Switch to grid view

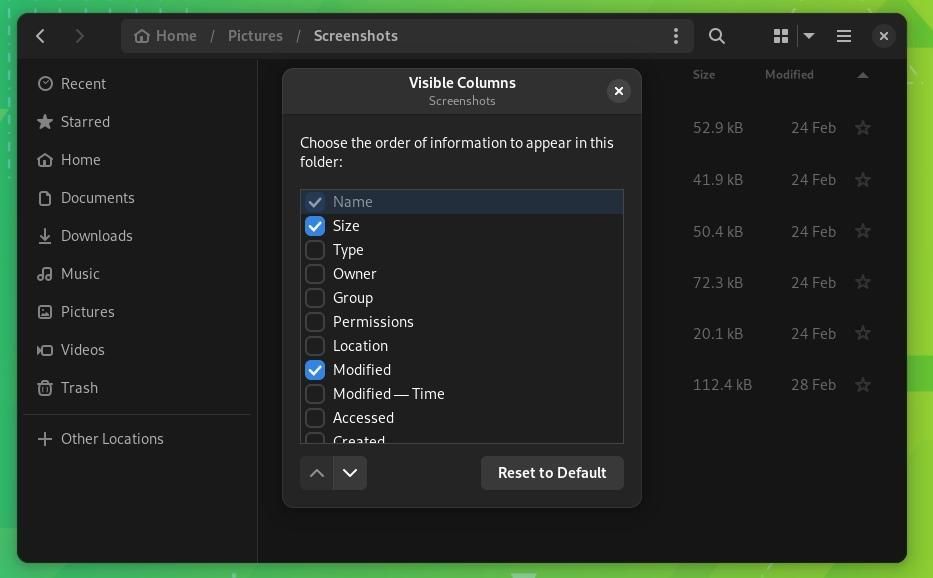(x=779, y=35)
